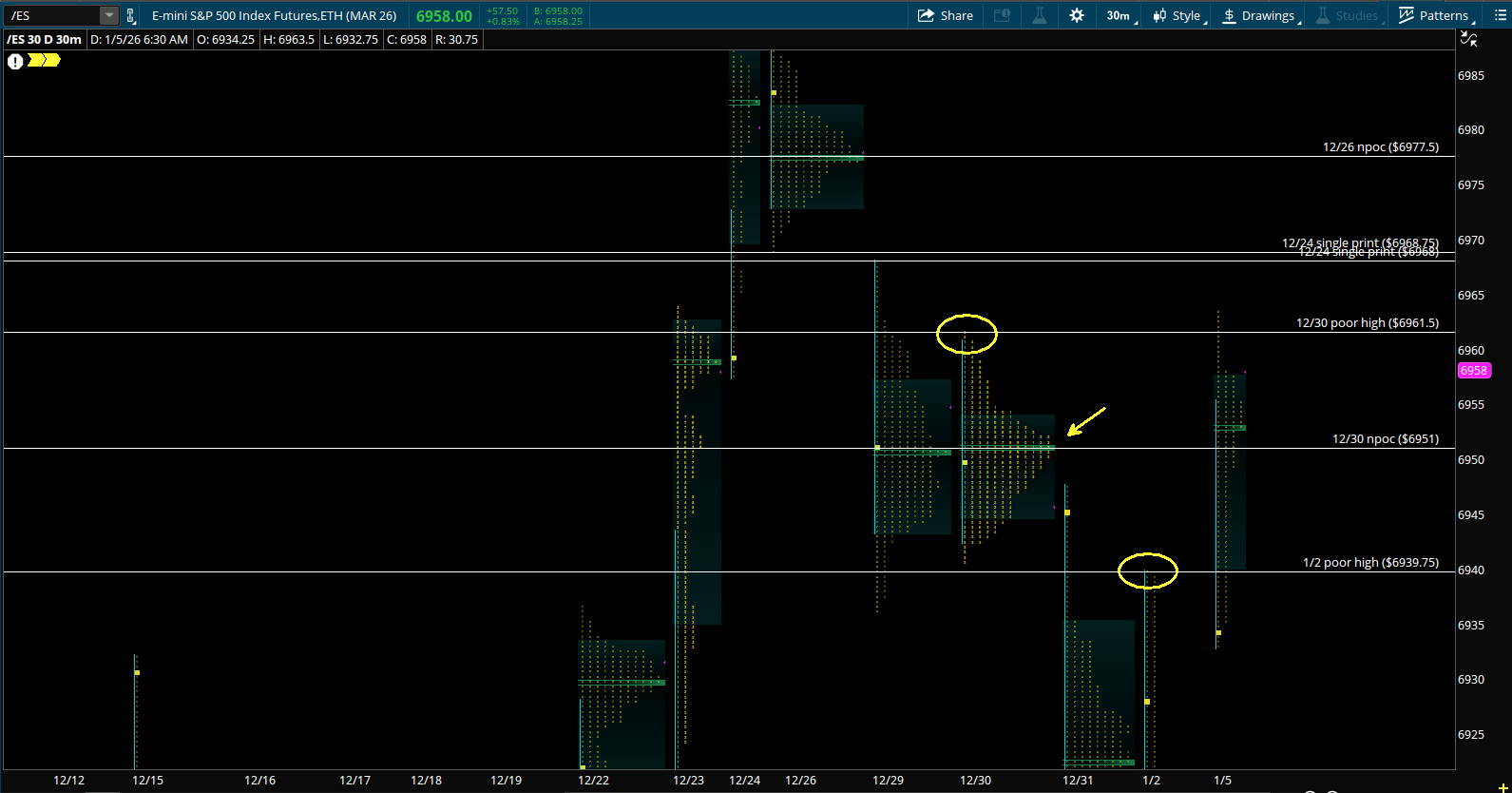Screen dimensions: 1512x793
Task: Click the greyed-out icon right of Share
Action: click(1002, 15)
